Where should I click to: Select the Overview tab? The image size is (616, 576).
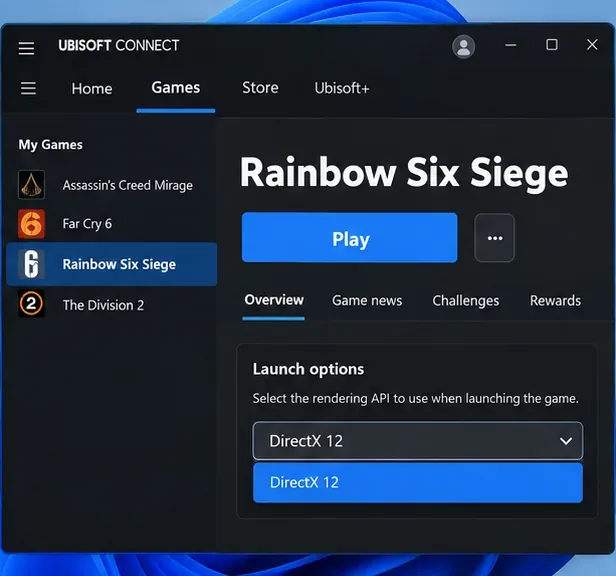coord(274,300)
